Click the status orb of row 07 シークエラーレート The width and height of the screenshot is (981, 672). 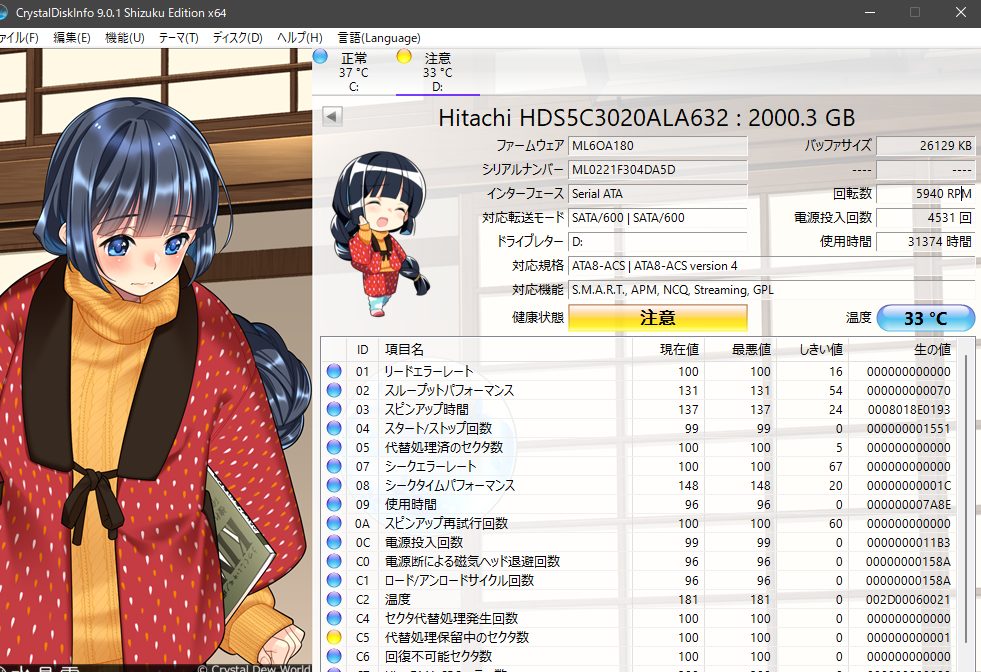[334, 466]
